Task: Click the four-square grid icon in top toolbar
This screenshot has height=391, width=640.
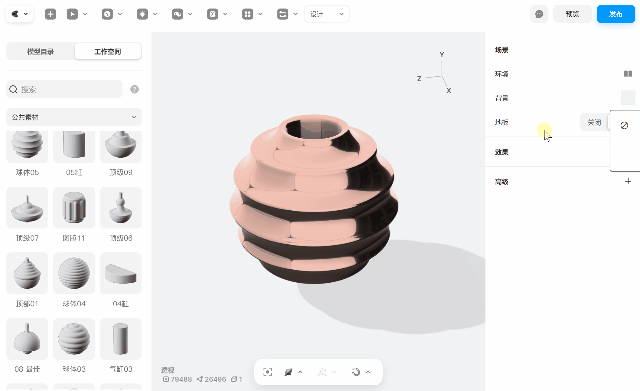Action: coord(247,14)
